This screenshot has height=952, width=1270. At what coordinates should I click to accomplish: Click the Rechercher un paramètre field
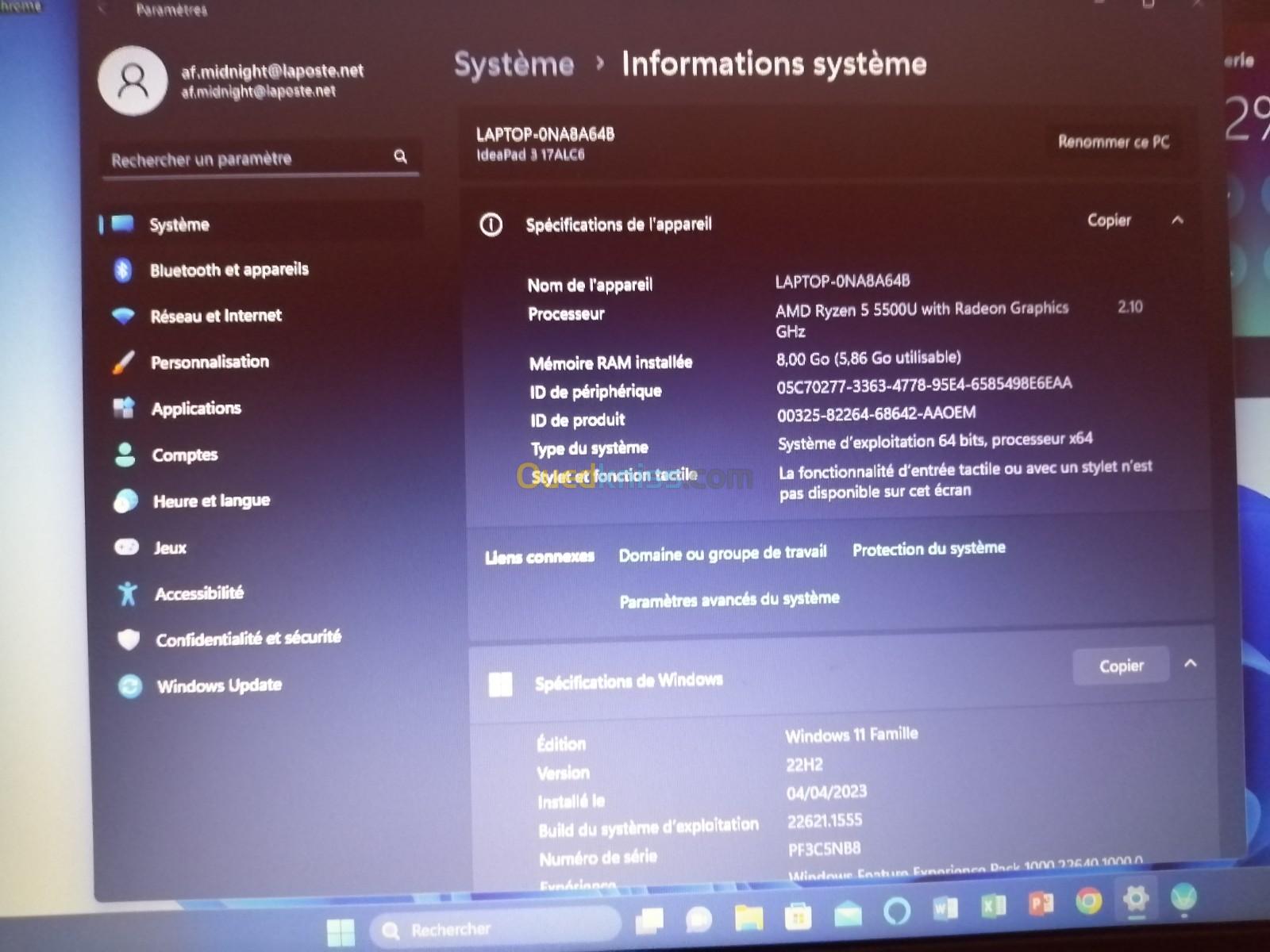pyautogui.click(x=260, y=159)
